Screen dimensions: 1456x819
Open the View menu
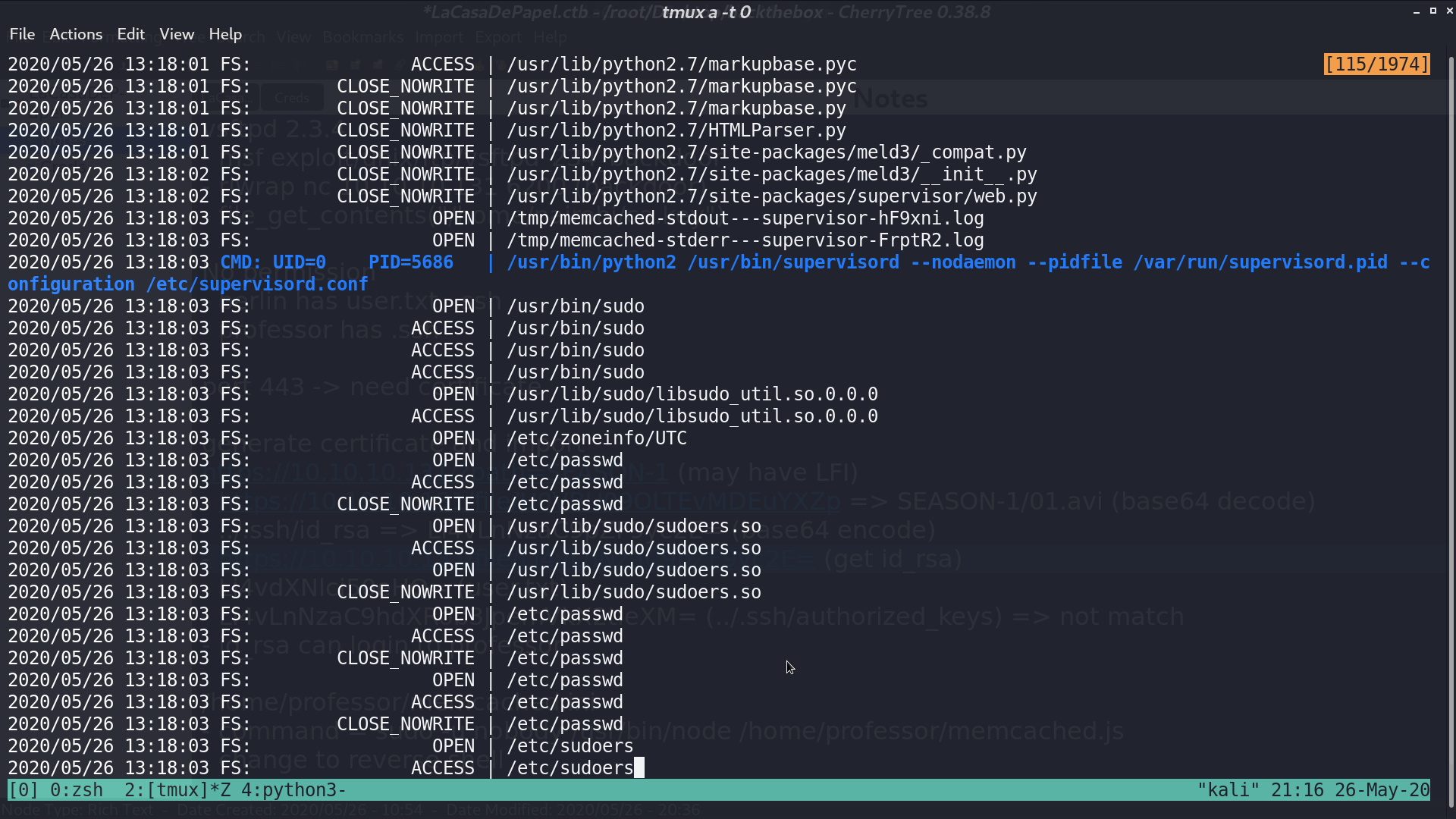point(177,34)
